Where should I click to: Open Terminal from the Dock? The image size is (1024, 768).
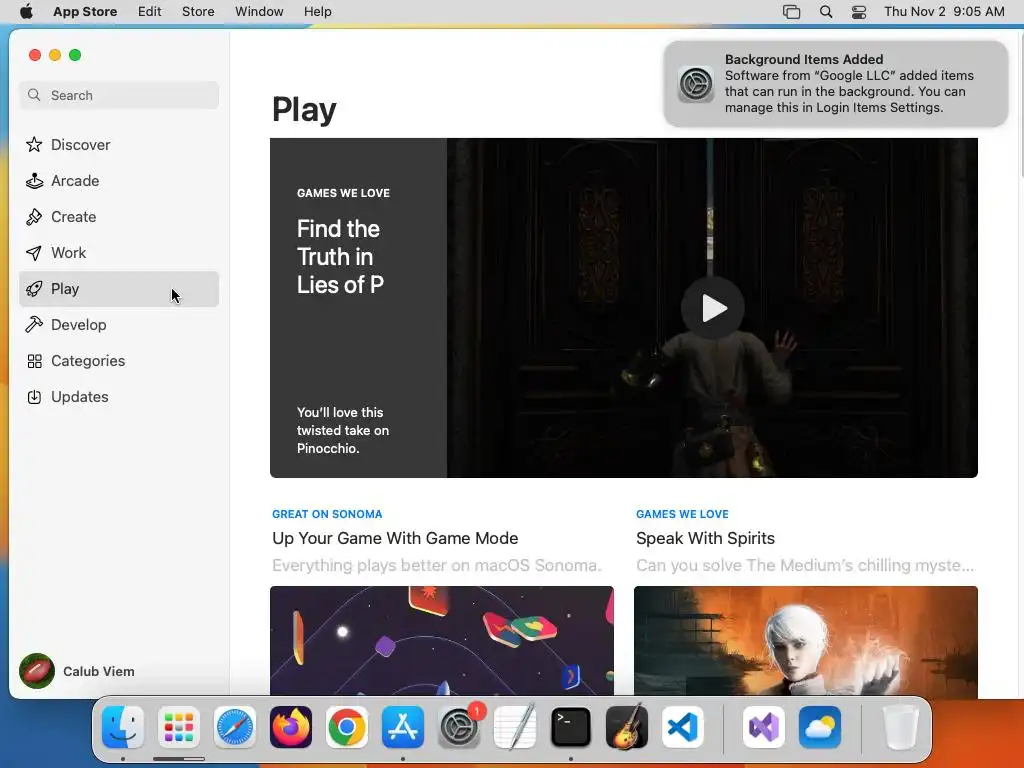point(571,727)
